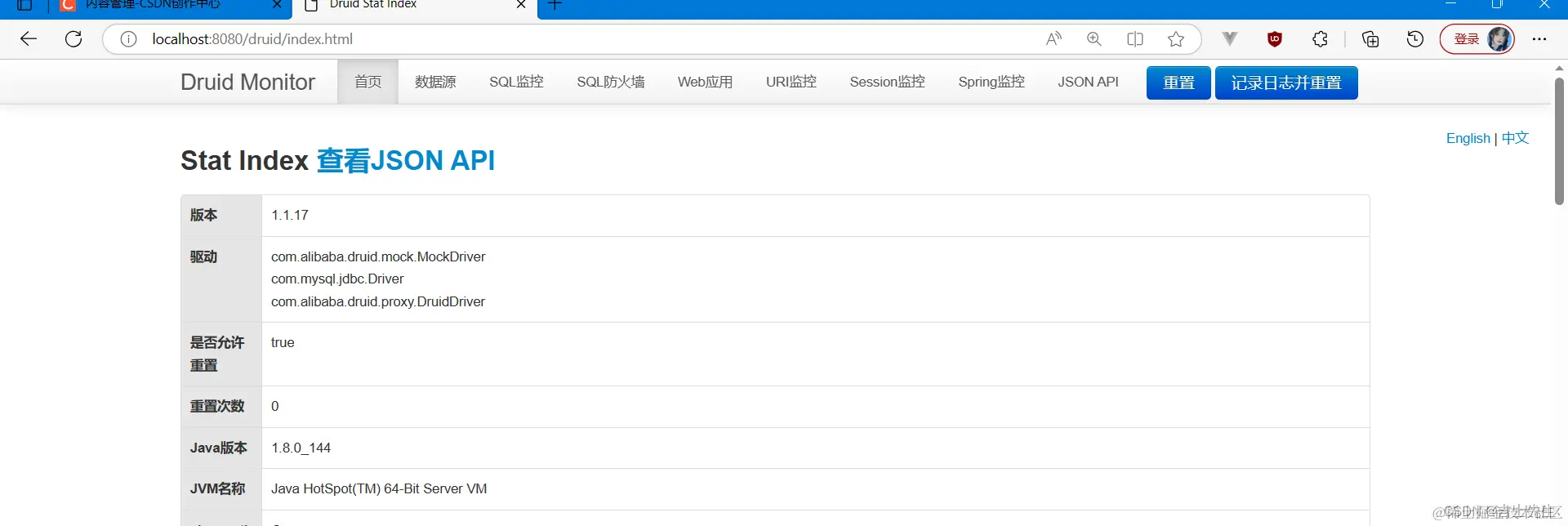Viewport: 1568px width, 526px height.
Task: Open the SQL监控 nav item
Action: 516,82
